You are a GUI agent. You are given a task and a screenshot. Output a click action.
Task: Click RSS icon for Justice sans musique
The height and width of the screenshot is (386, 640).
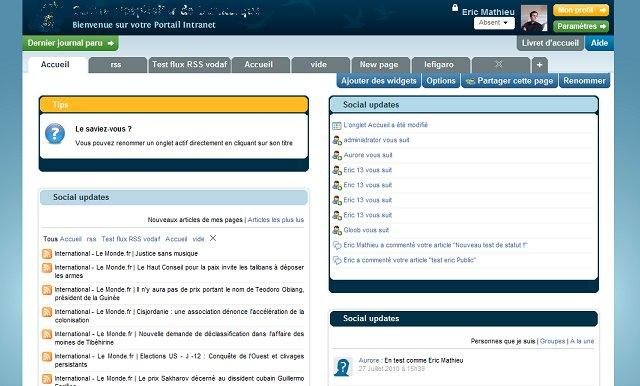pyautogui.click(x=47, y=254)
